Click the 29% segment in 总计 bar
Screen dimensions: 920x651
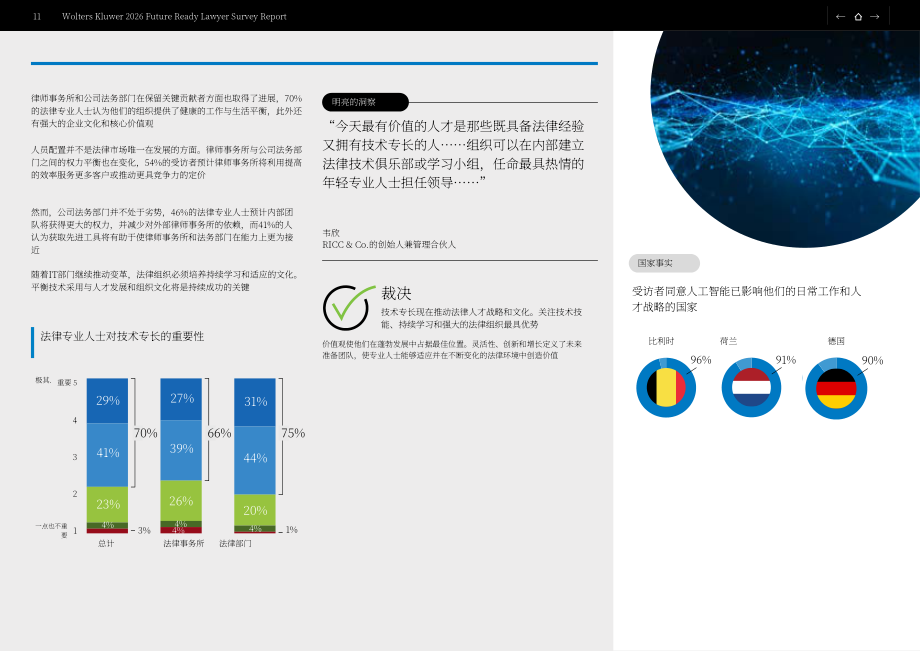(107, 401)
